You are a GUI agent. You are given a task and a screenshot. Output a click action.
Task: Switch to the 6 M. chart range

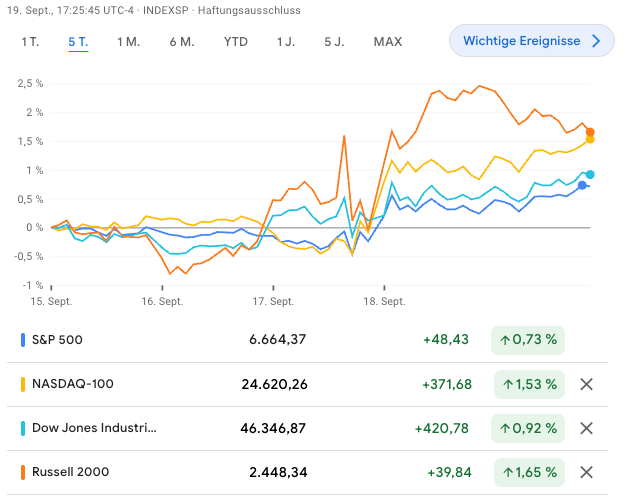181,42
